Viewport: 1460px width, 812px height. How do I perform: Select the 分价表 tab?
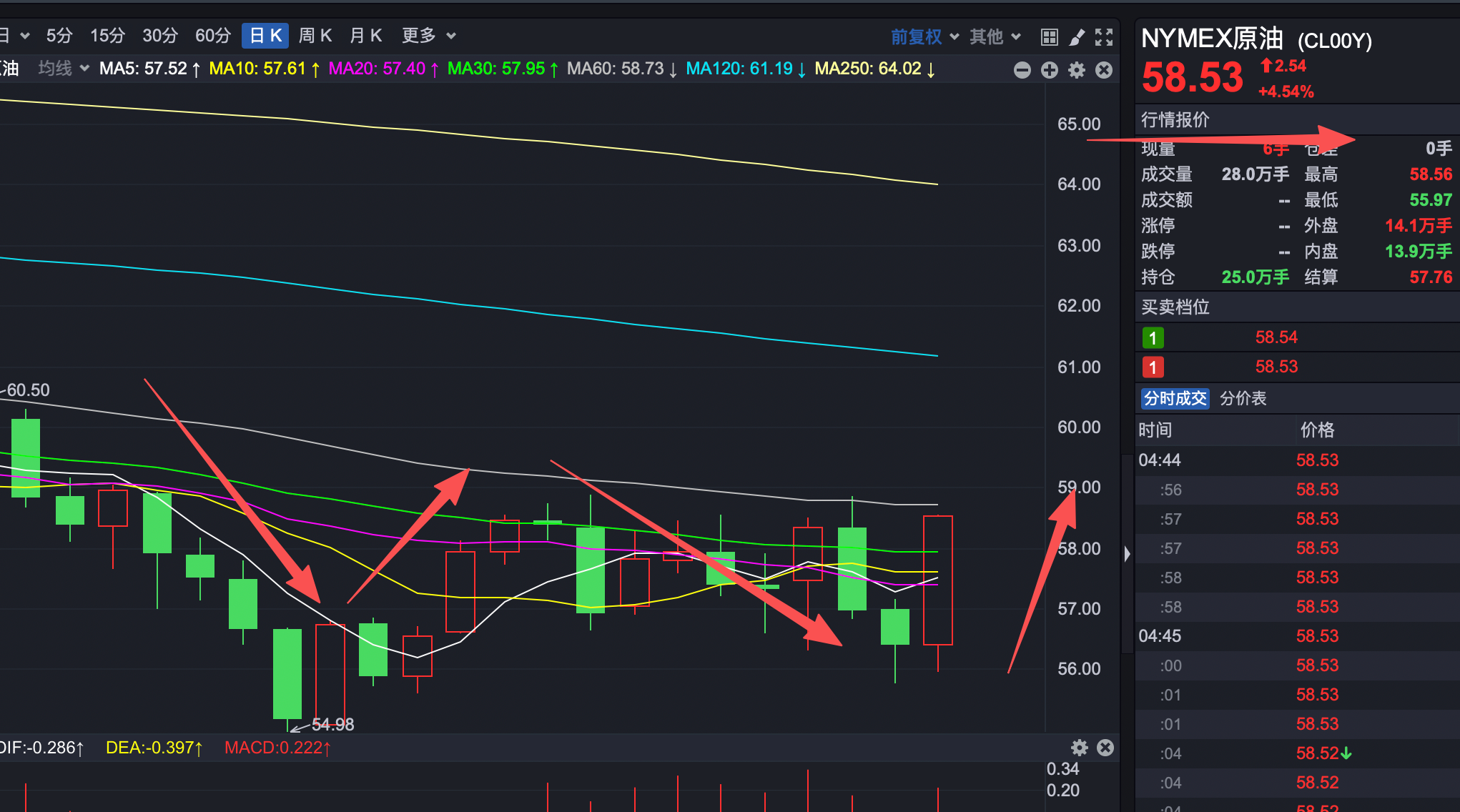click(x=1243, y=398)
